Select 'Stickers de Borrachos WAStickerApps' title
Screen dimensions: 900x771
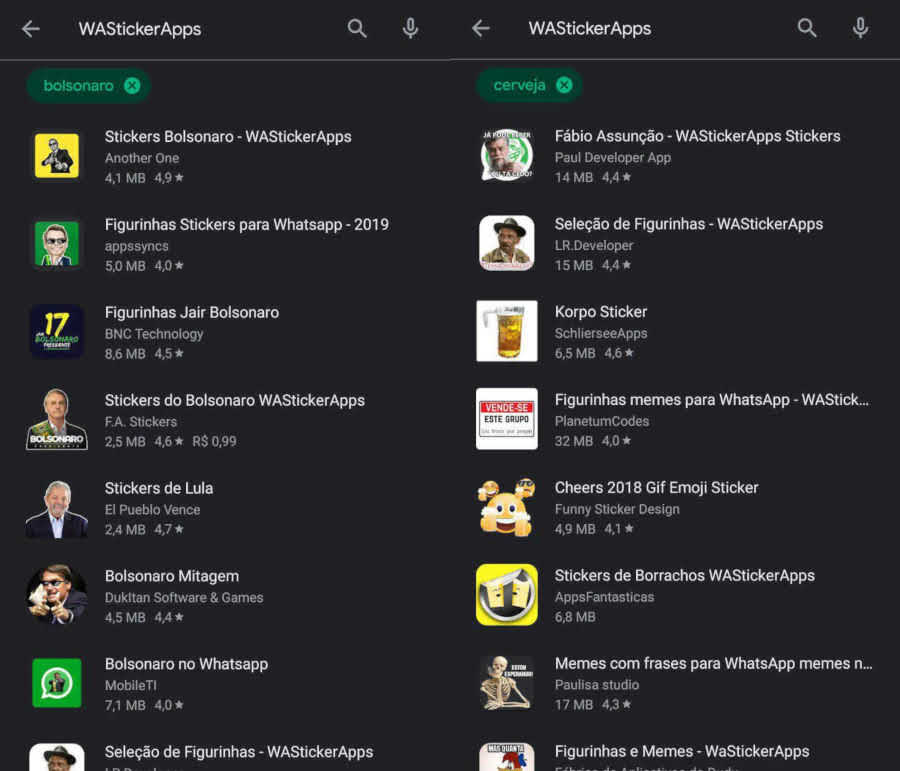[x=685, y=575]
